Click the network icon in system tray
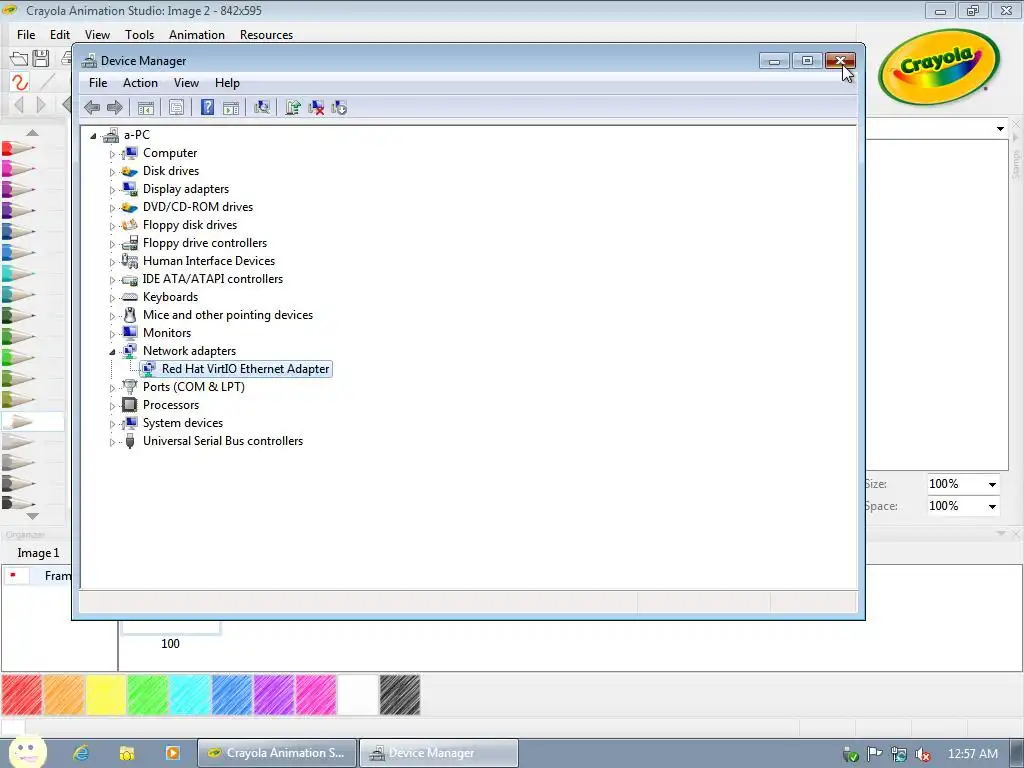Screen dimensions: 1024x768 [899, 755]
